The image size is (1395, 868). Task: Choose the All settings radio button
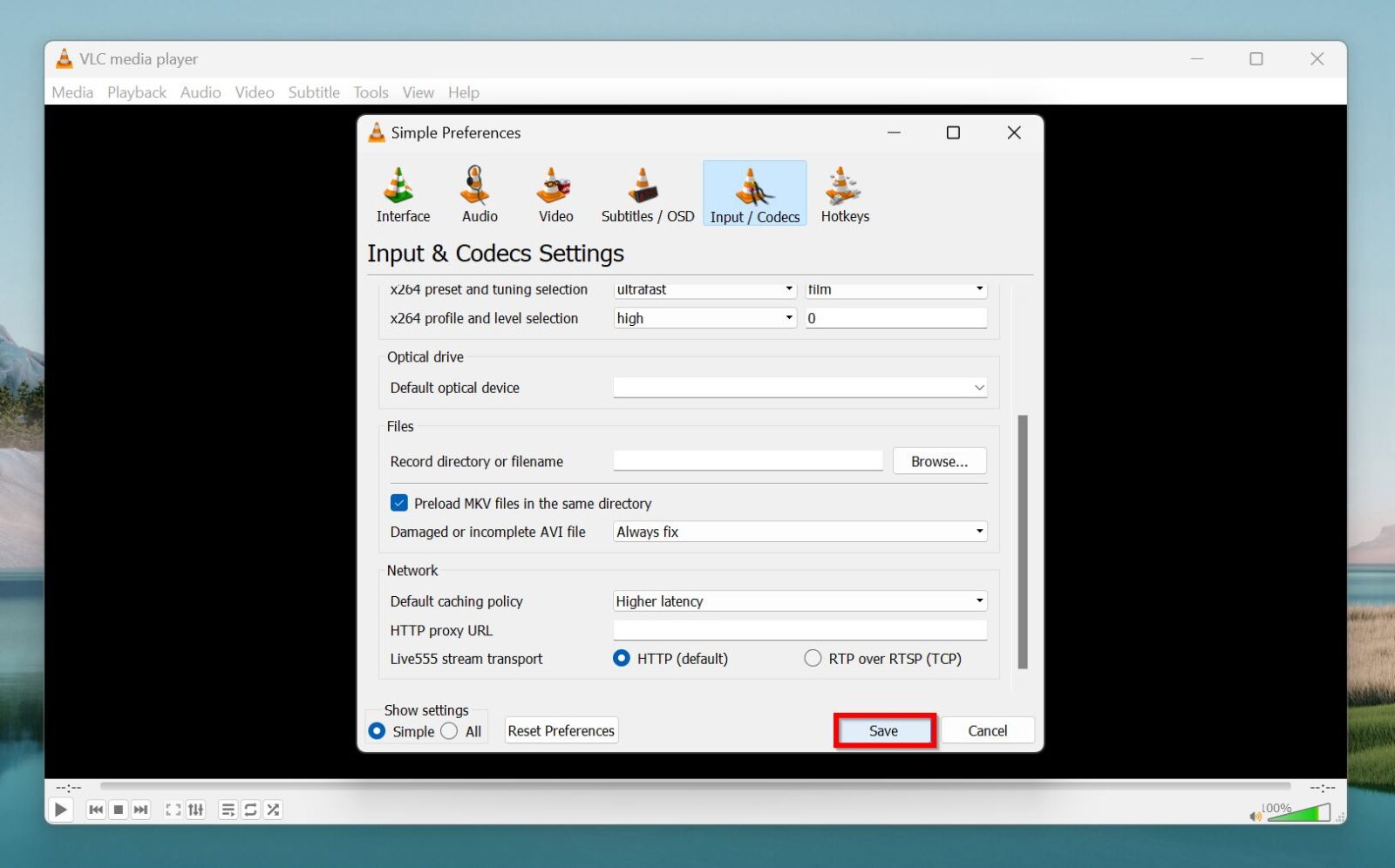click(450, 731)
